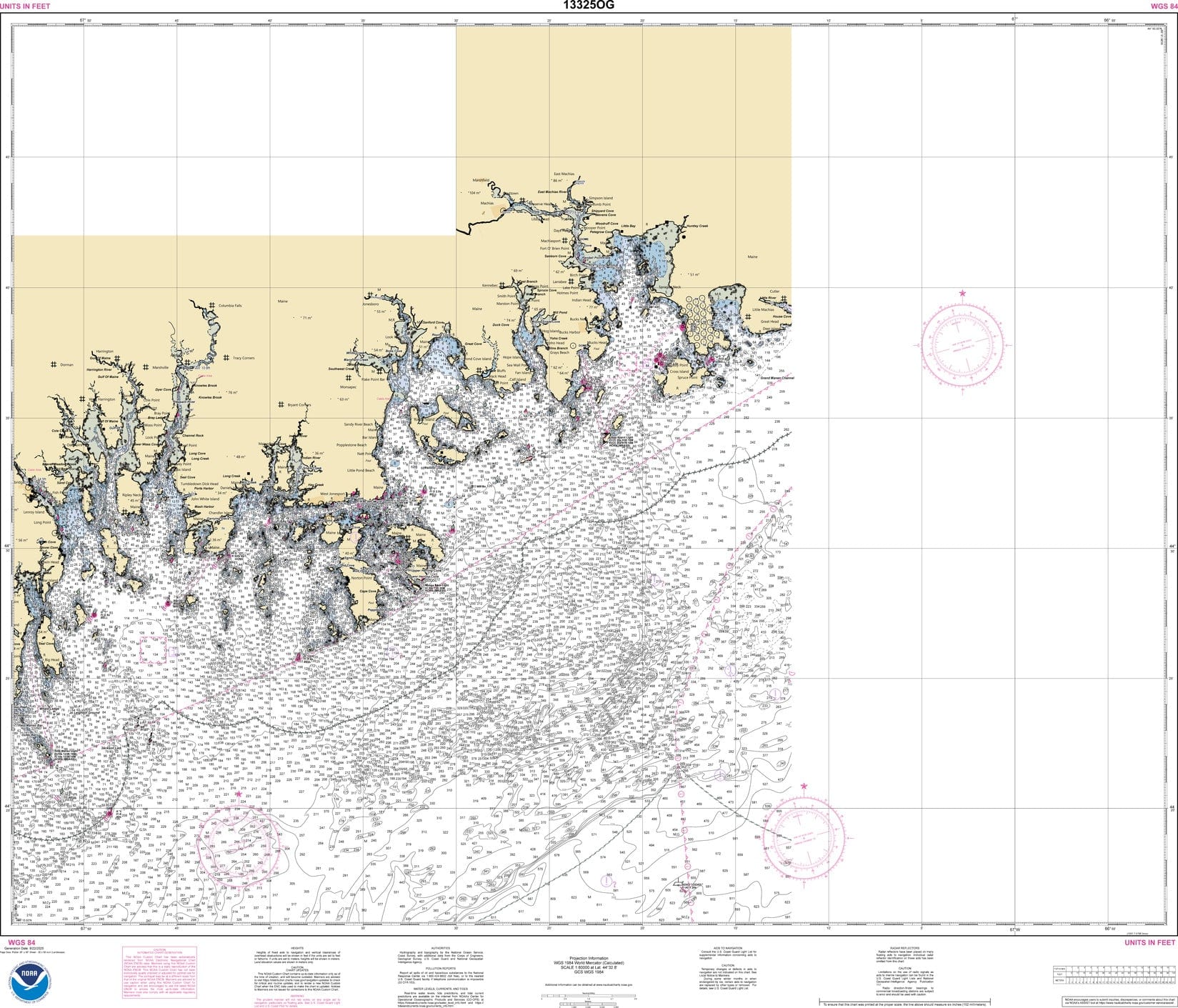The image size is (1178, 1008).
Task: Click the town symbol next to Dorman
Action: [x=53, y=365]
